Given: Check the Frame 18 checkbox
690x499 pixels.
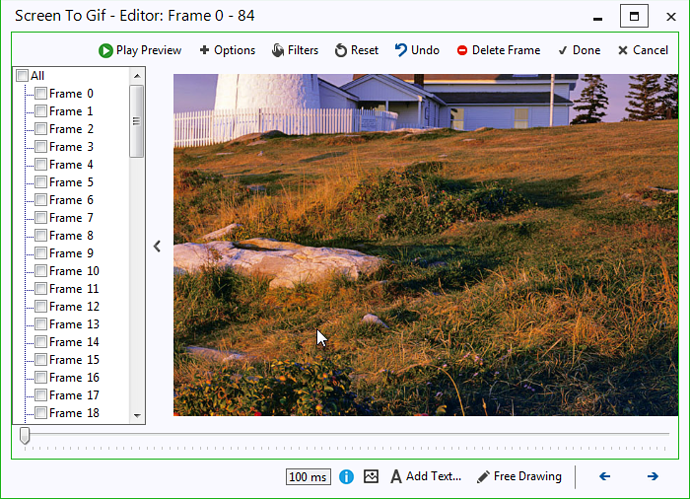Looking at the screenshot, I should click(x=40, y=413).
